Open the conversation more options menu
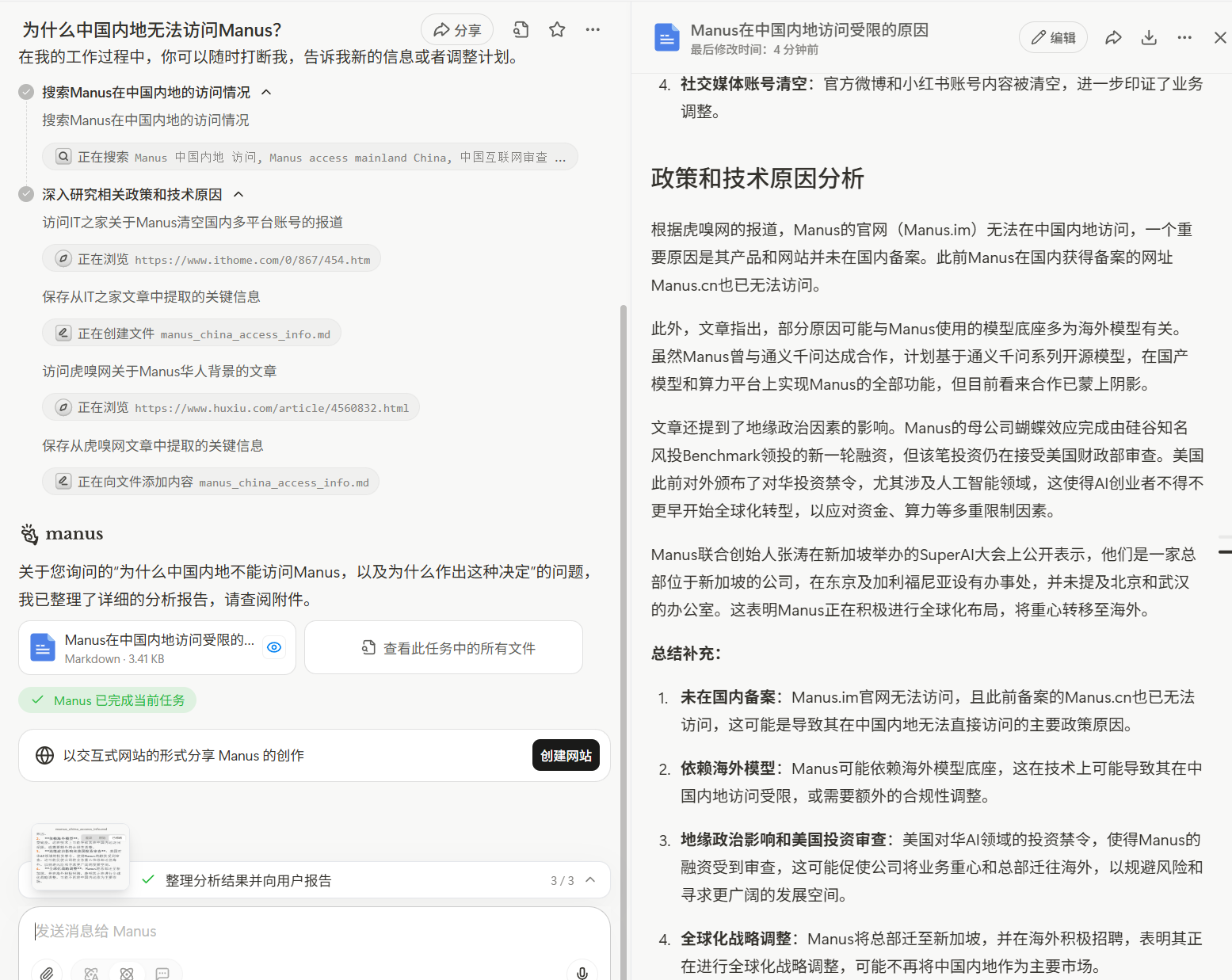 (593, 30)
